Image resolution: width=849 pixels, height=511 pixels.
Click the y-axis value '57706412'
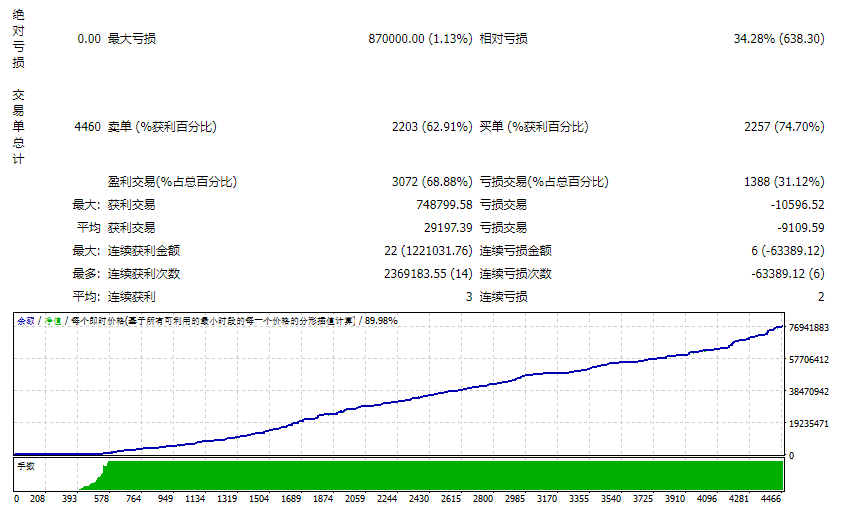pyautogui.click(x=809, y=359)
